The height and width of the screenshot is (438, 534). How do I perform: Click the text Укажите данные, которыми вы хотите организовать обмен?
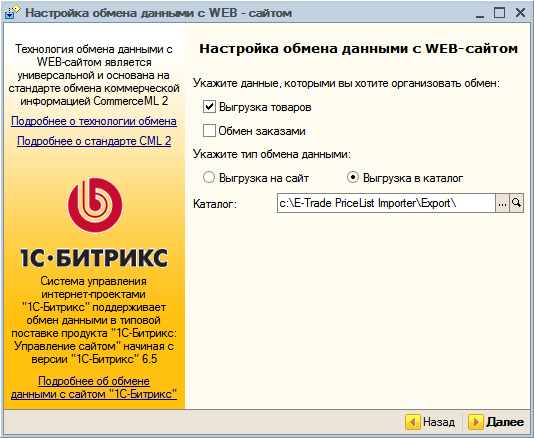(346, 83)
